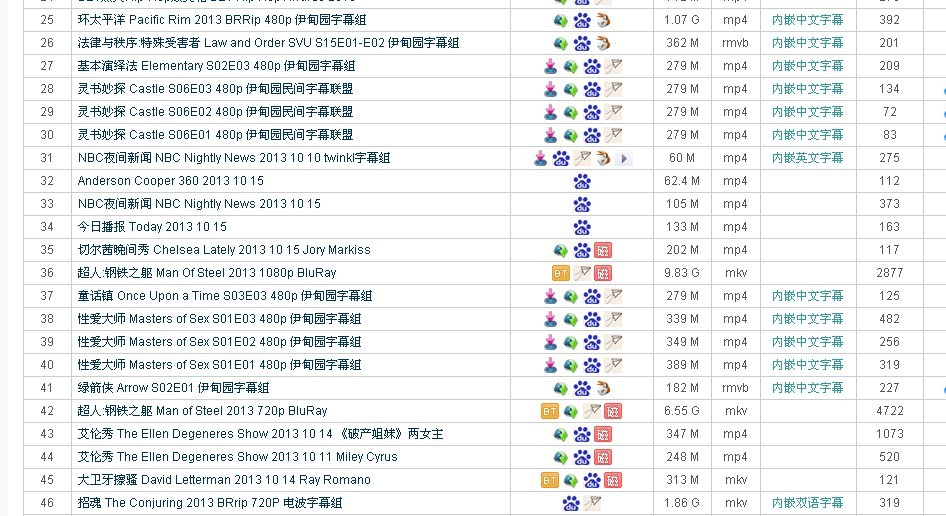
Task: Click the 2877 download count cell
Action: click(x=889, y=273)
